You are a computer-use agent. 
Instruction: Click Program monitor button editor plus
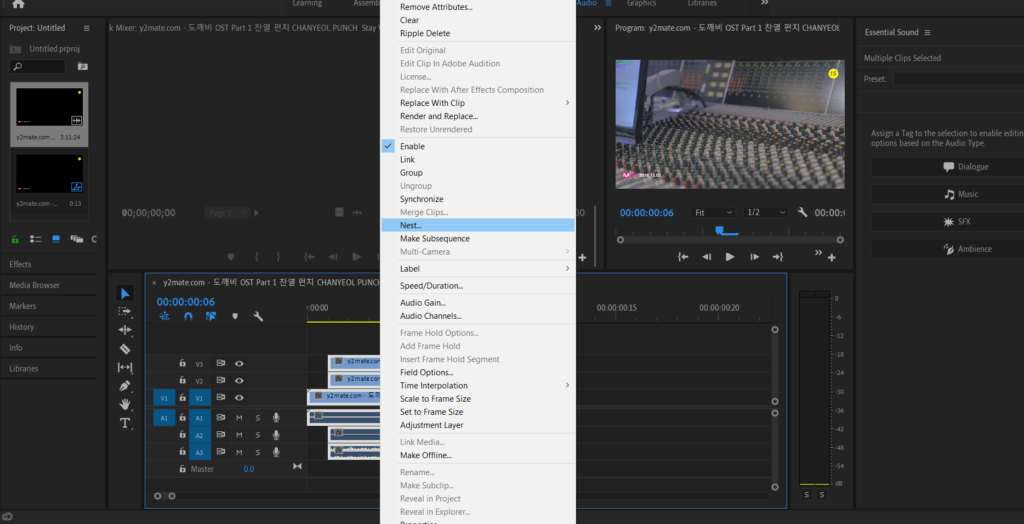(831, 257)
